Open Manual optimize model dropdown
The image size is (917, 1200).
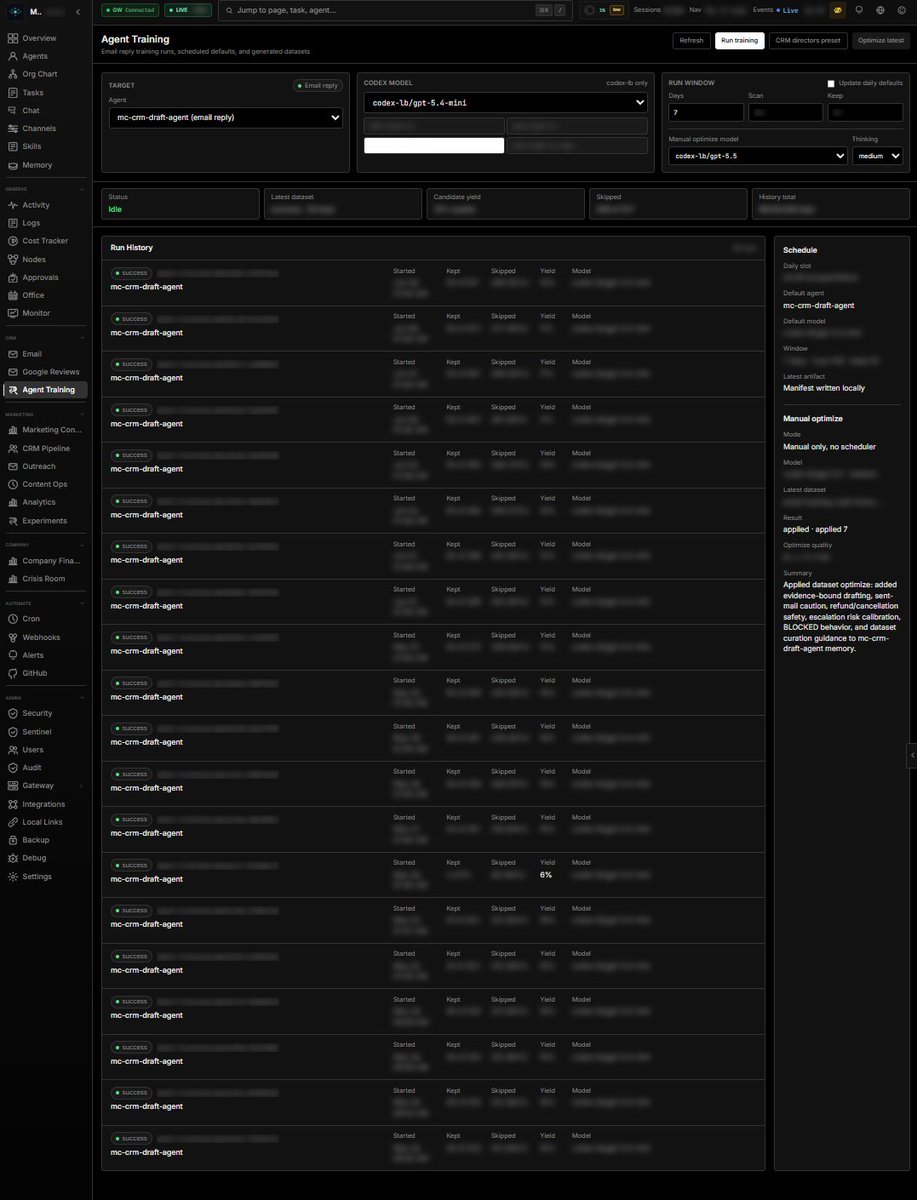click(x=757, y=156)
